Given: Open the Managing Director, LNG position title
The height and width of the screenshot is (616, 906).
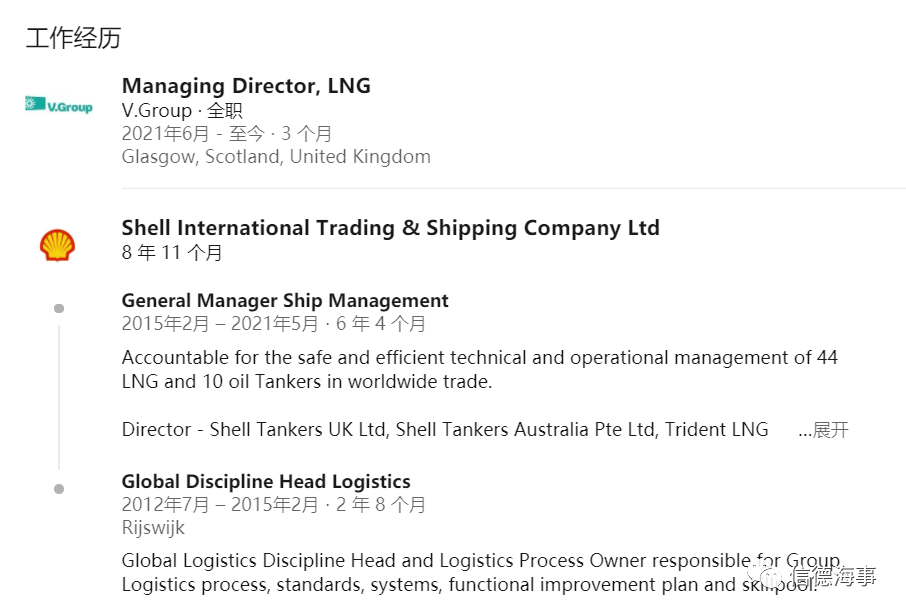Looking at the screenshot, I should (x=246, y=86).
